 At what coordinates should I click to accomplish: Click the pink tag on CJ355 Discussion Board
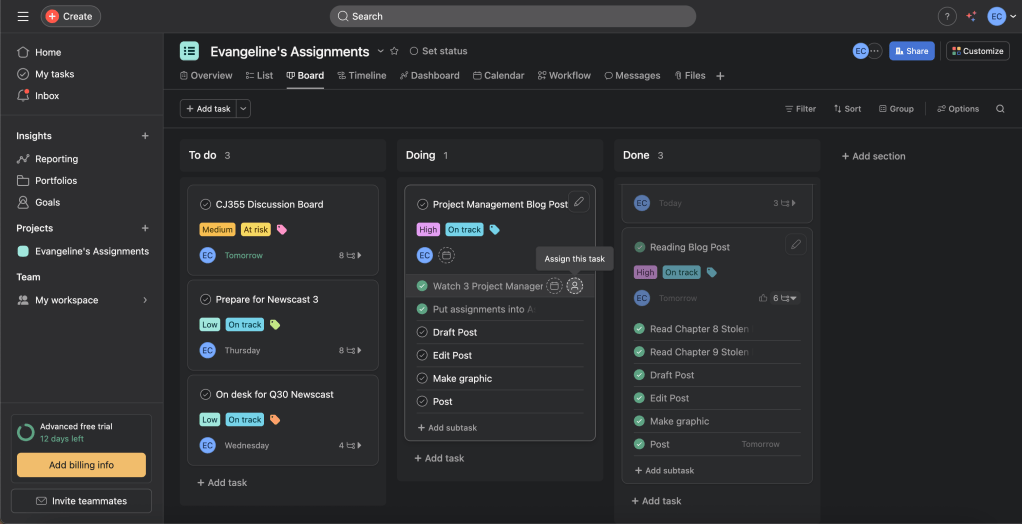tap(282, 229)
